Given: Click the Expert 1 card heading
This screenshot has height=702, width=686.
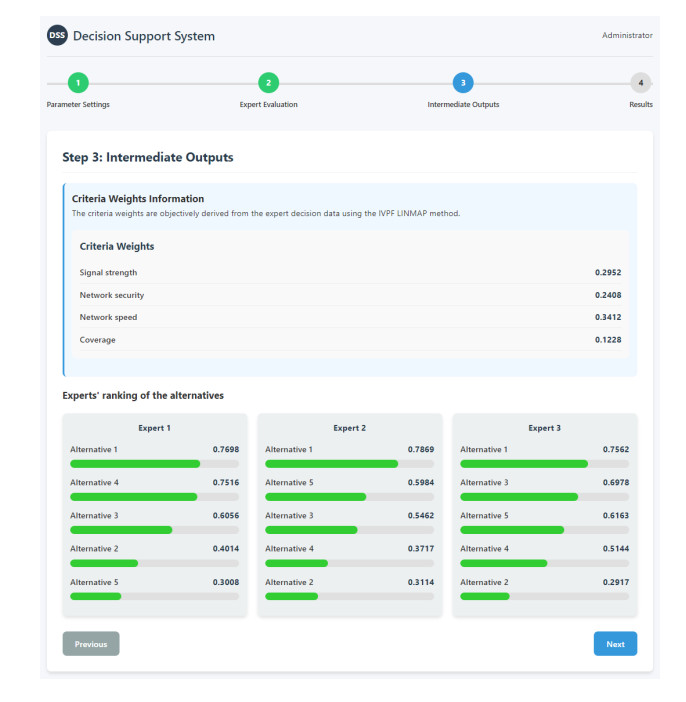Looking at the screenshot, I should click(x=154, y=428).
